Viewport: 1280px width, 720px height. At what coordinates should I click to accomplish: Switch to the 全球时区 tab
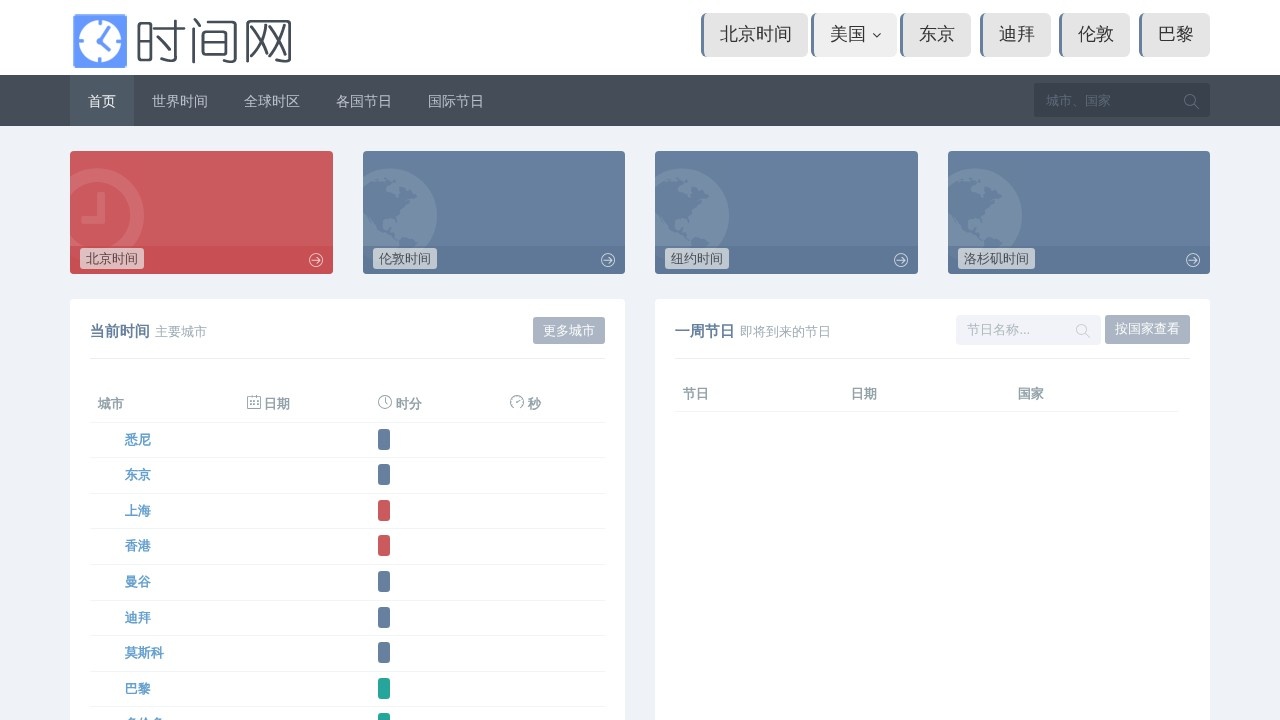272,101
